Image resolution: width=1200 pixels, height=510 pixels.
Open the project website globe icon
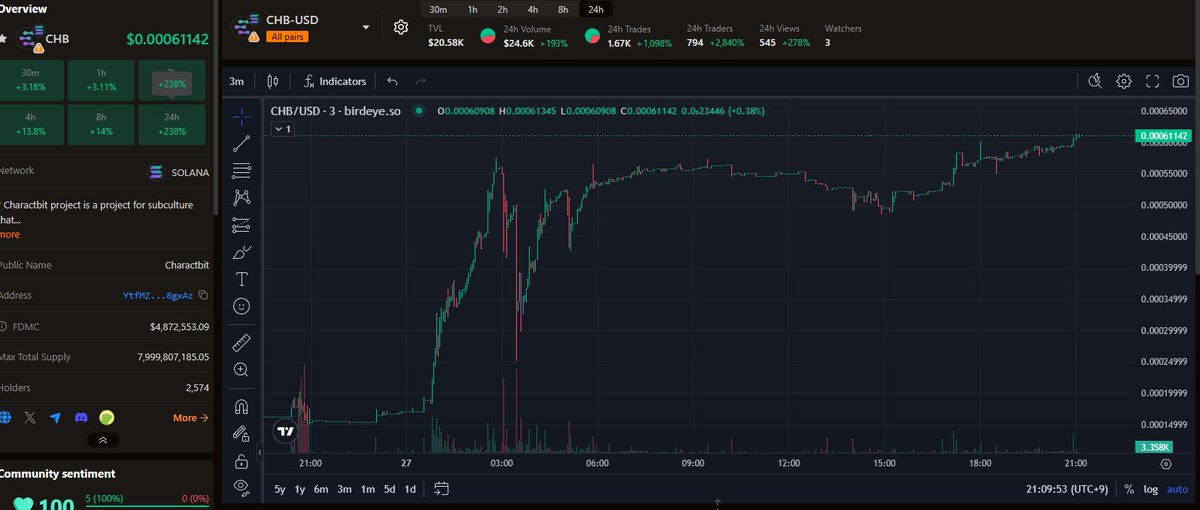(x=5, y=417)
